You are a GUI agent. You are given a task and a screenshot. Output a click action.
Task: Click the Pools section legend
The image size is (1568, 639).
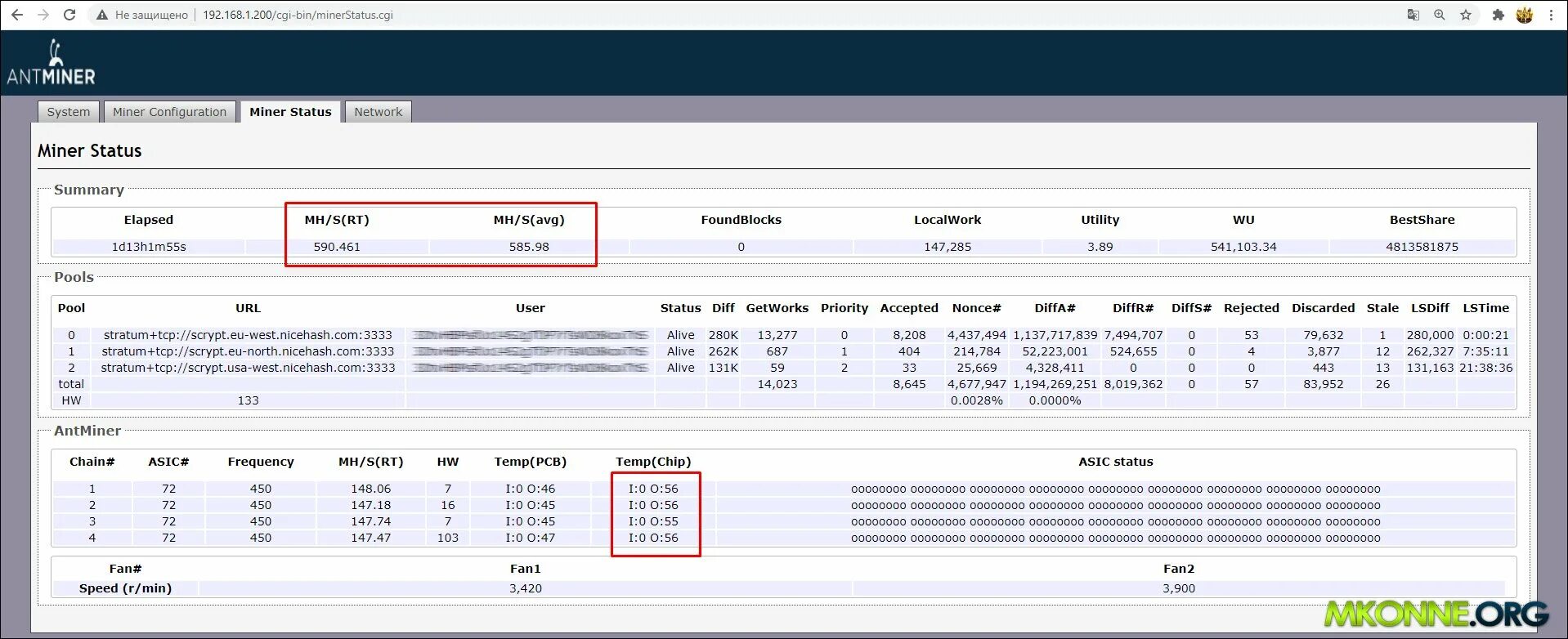(x=74, y=277)
